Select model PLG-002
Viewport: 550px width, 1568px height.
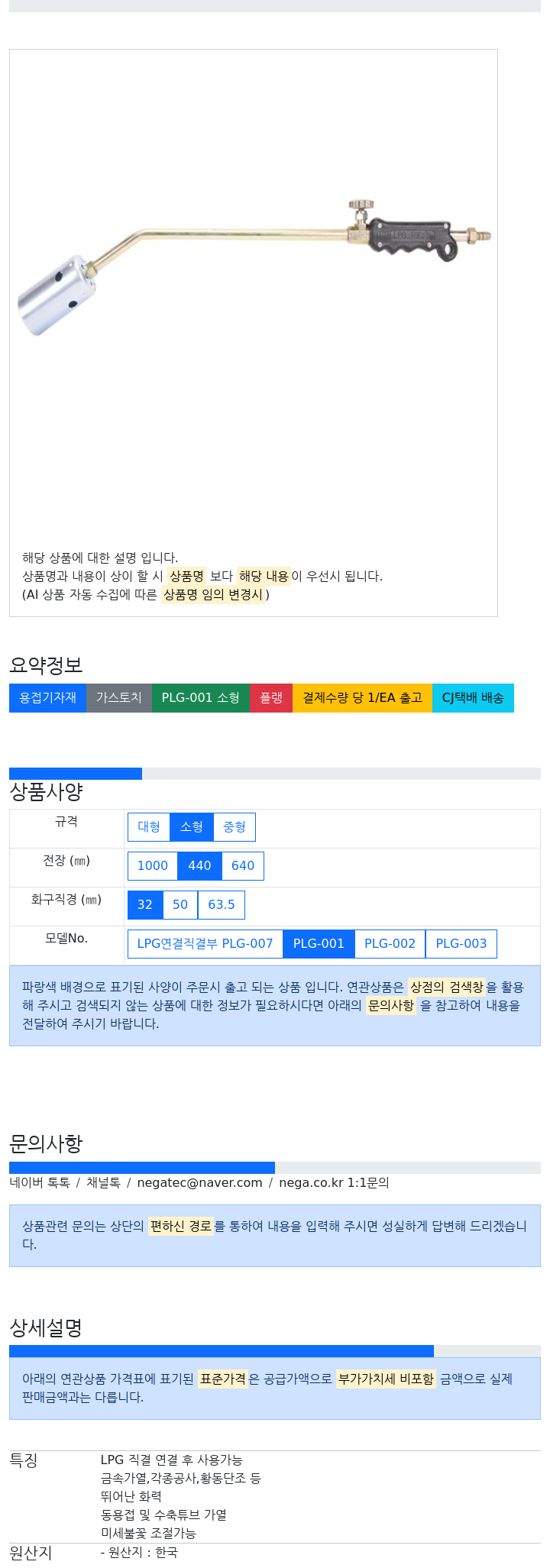(x=390, y=944)
